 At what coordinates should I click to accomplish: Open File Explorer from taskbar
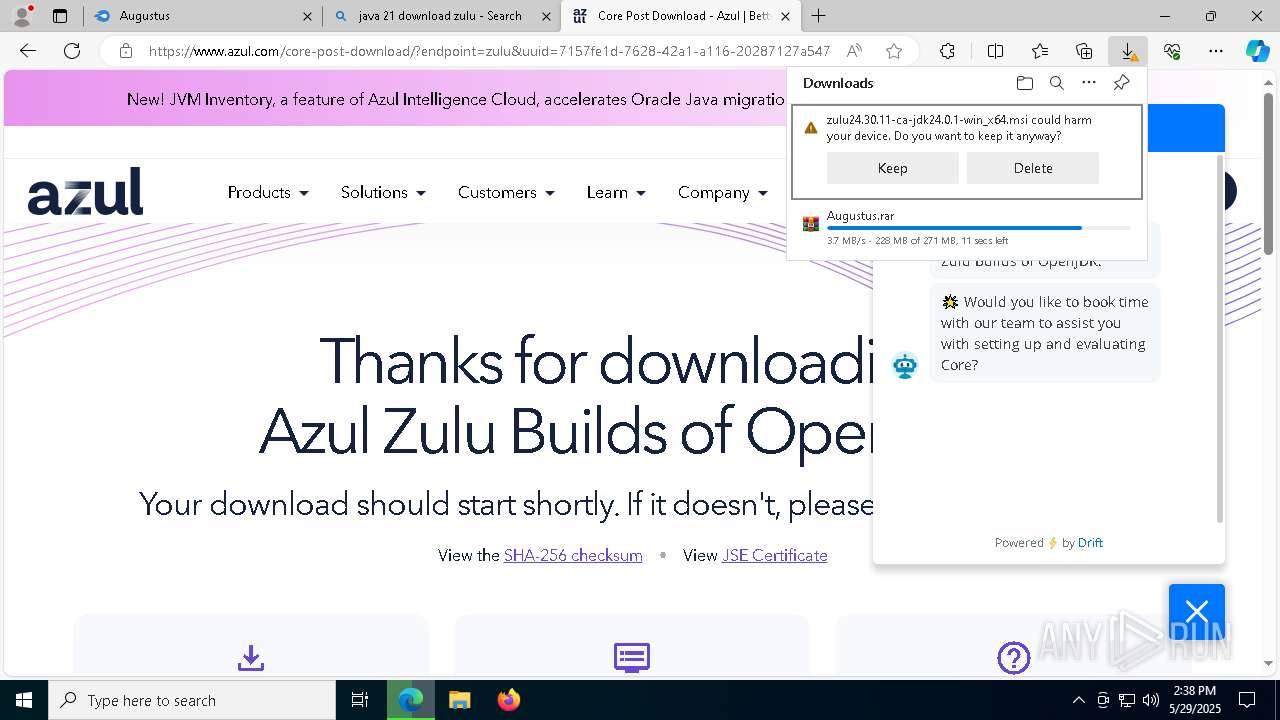point(459,700)
